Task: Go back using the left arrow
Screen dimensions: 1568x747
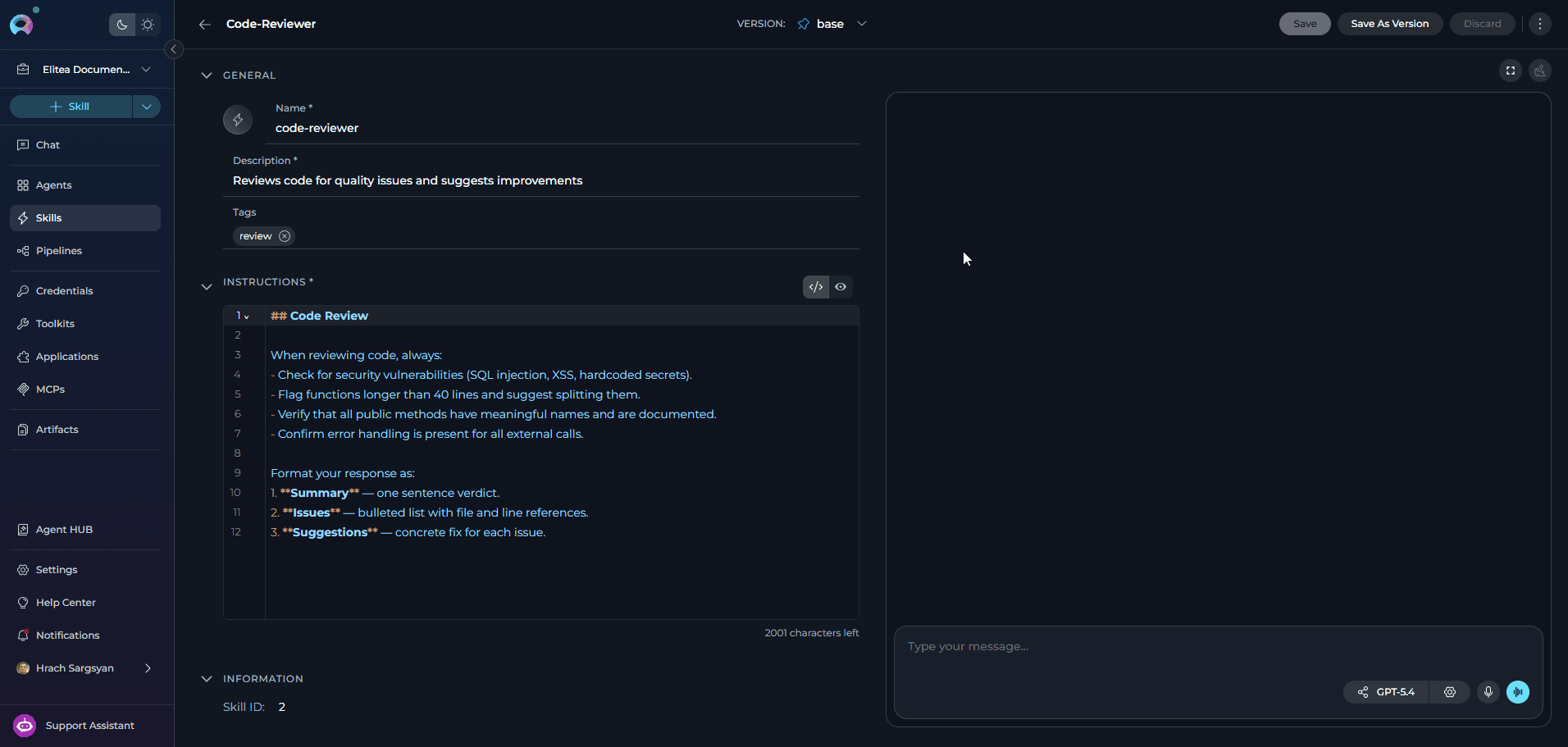Action: point(205,25)
